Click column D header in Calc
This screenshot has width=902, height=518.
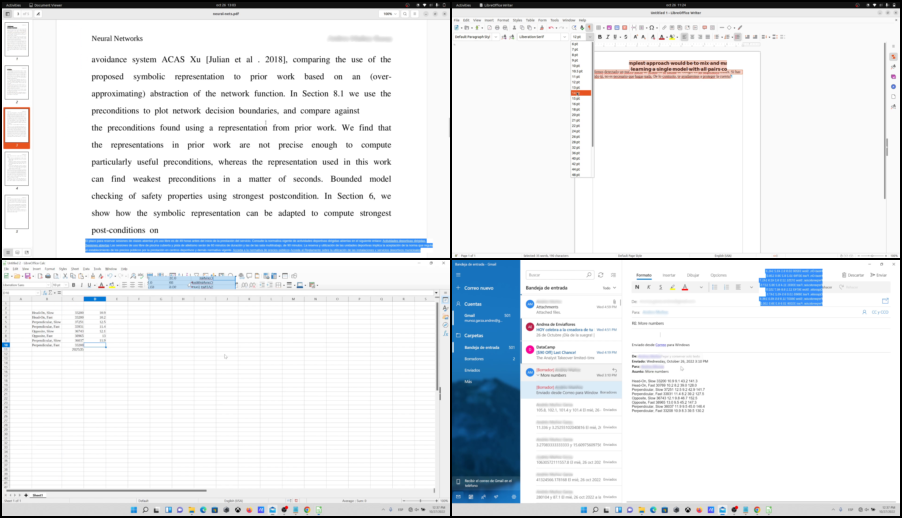(95, 299)
